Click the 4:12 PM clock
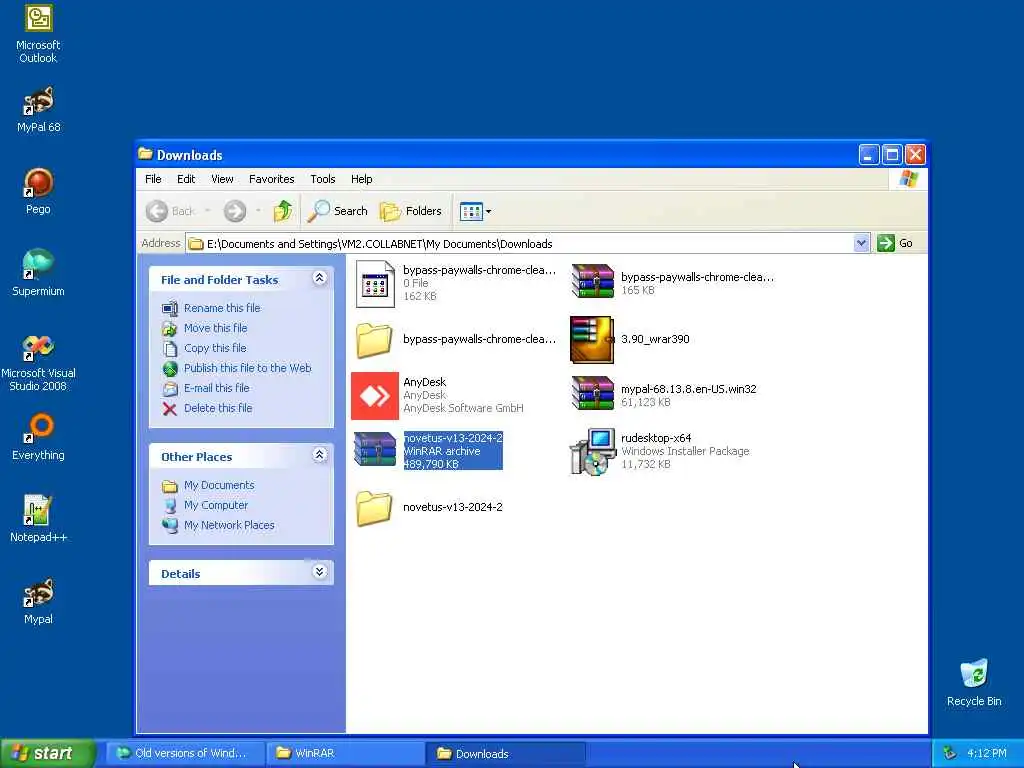Screen dimensions: 1024x768 pyautogui.click(x=987, y=753)
